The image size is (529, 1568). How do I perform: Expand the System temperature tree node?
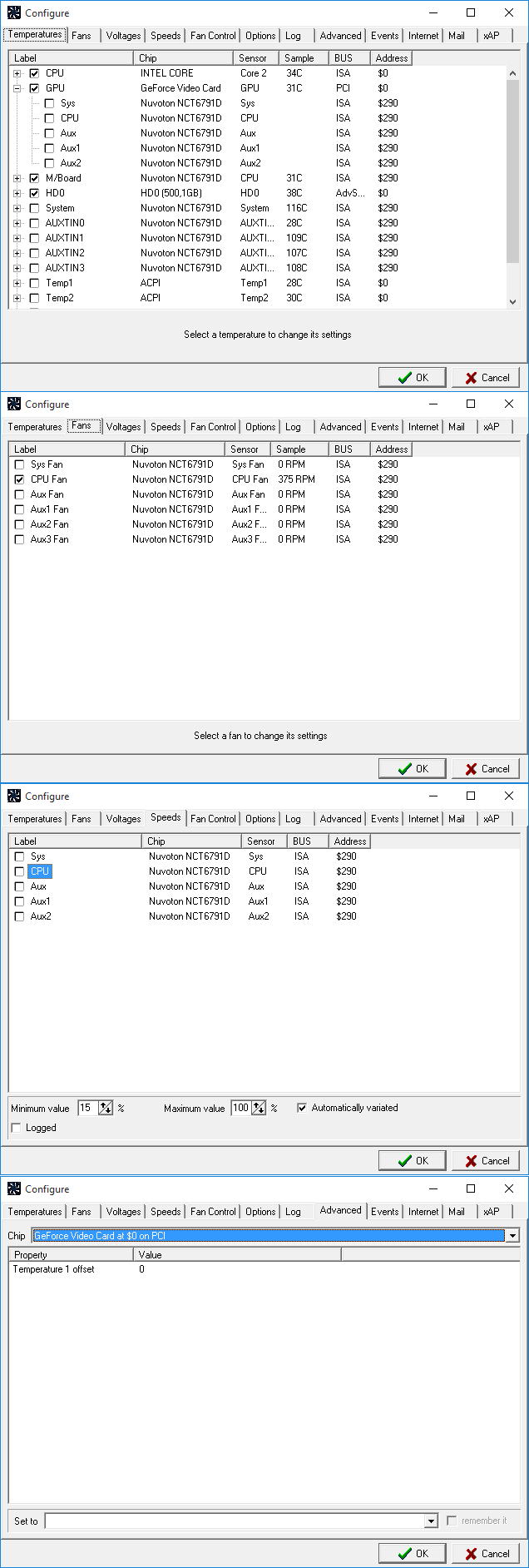click(x=17, y=208)
